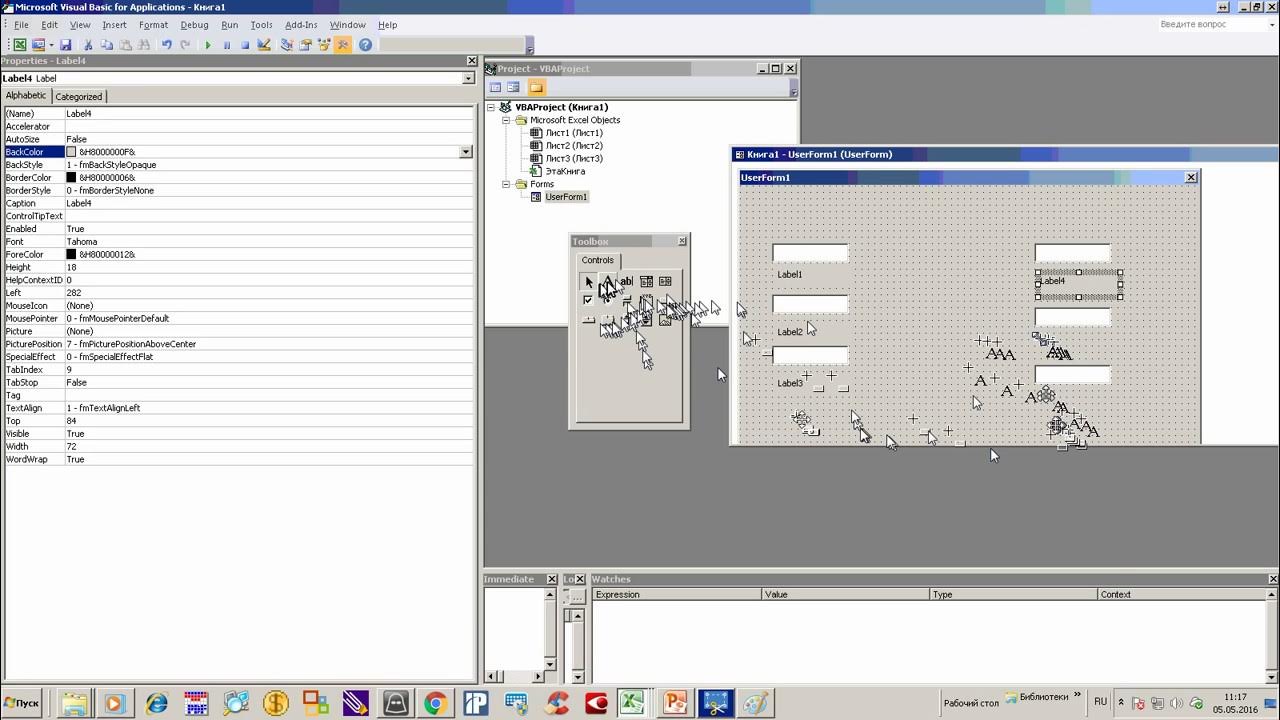Toggle Design Mode icon in toolbar
The image size is (1280, 720).
click(264, 45)
